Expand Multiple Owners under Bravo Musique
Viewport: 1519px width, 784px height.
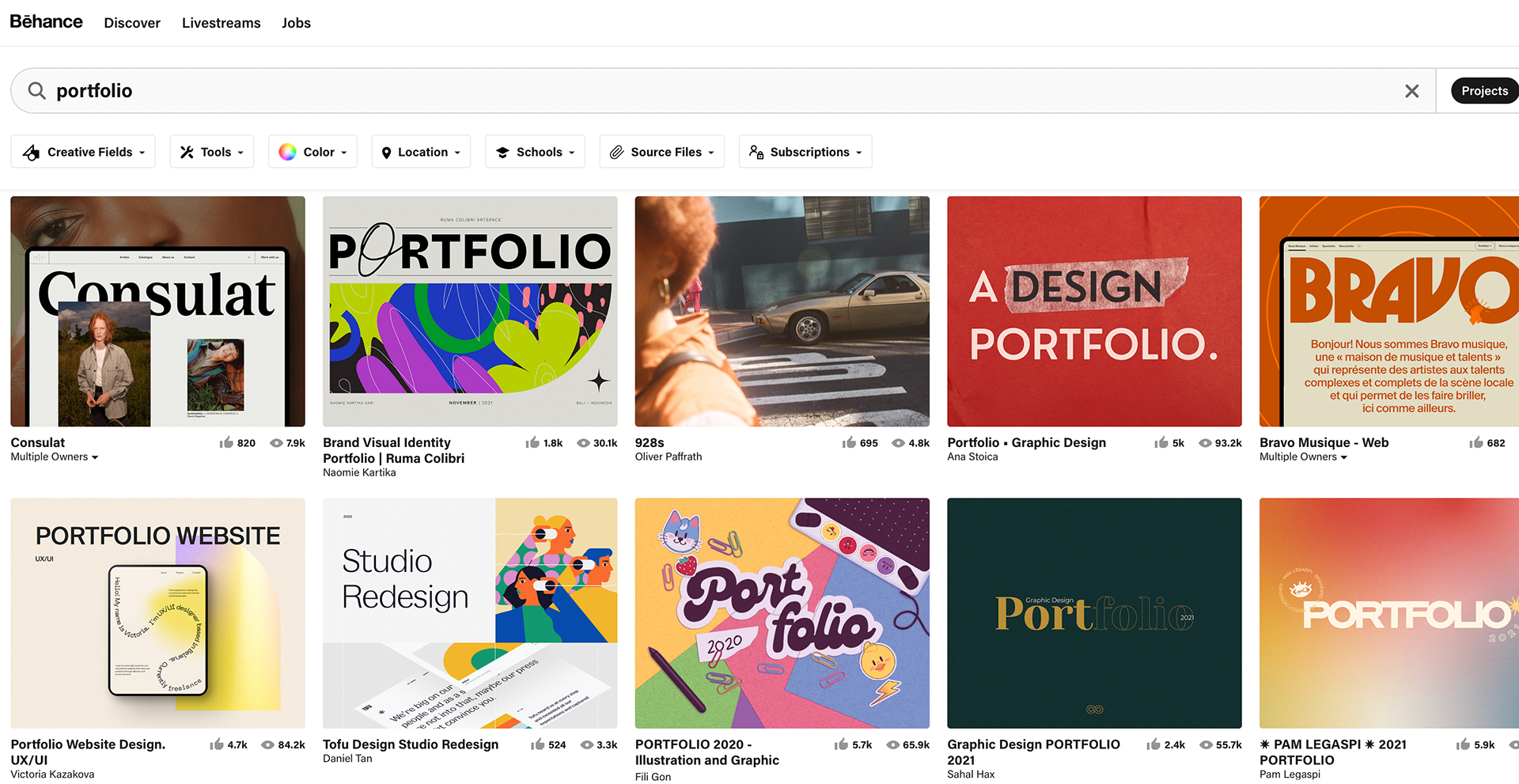coord(1303,457)
